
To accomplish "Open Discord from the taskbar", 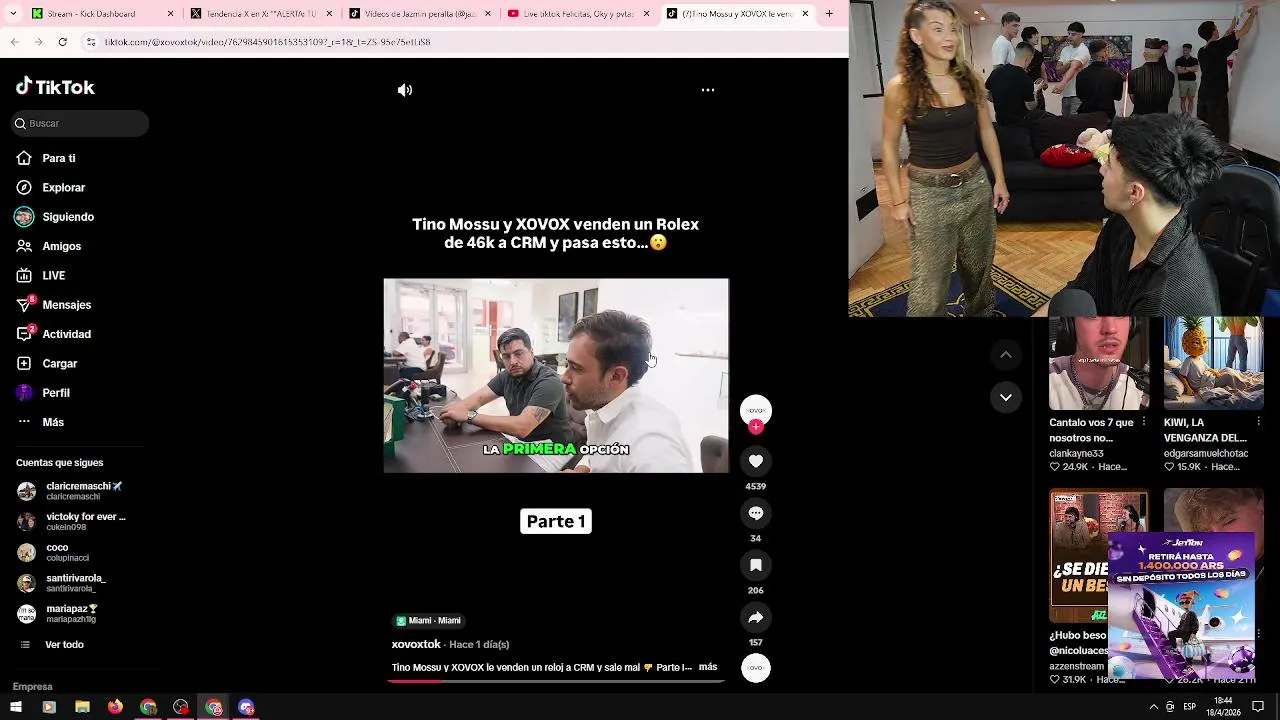I will coord(247,707).
